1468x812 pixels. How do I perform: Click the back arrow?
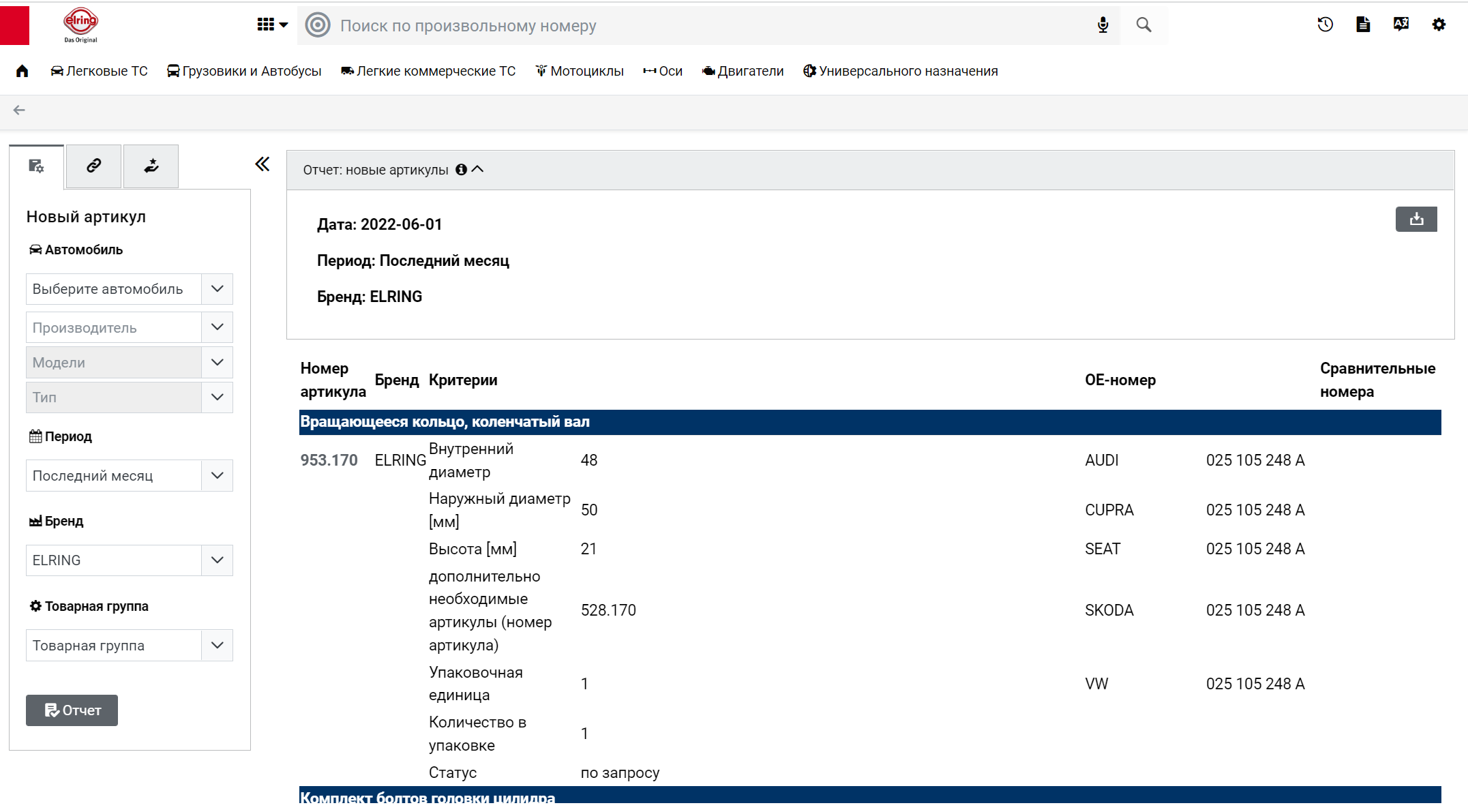point(19,110)
